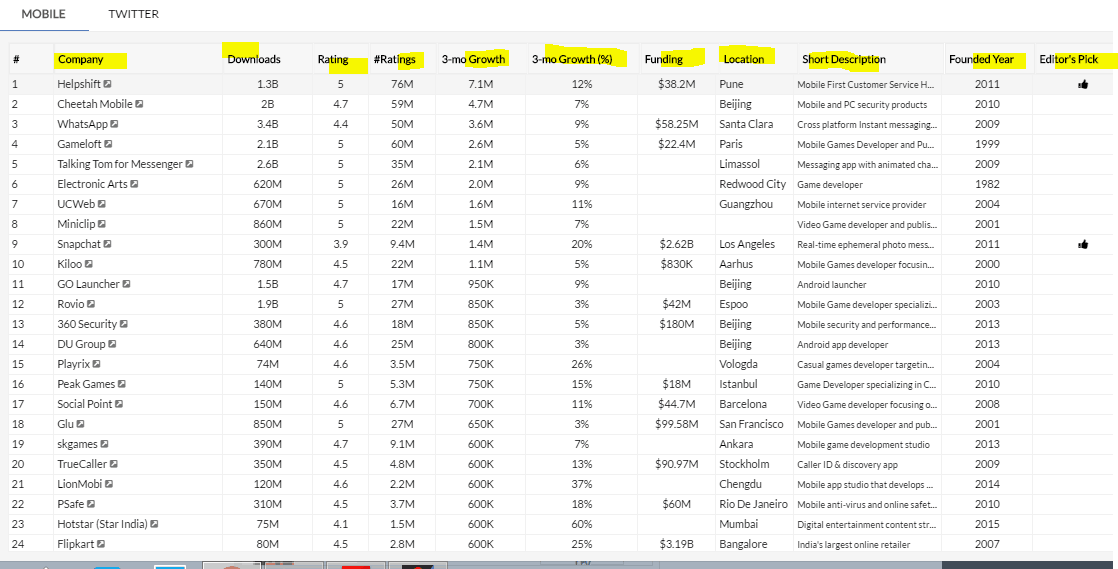This screenshot has height=569, width=1118.
Task: Sort by the Company column header
Action: point(81,59)
